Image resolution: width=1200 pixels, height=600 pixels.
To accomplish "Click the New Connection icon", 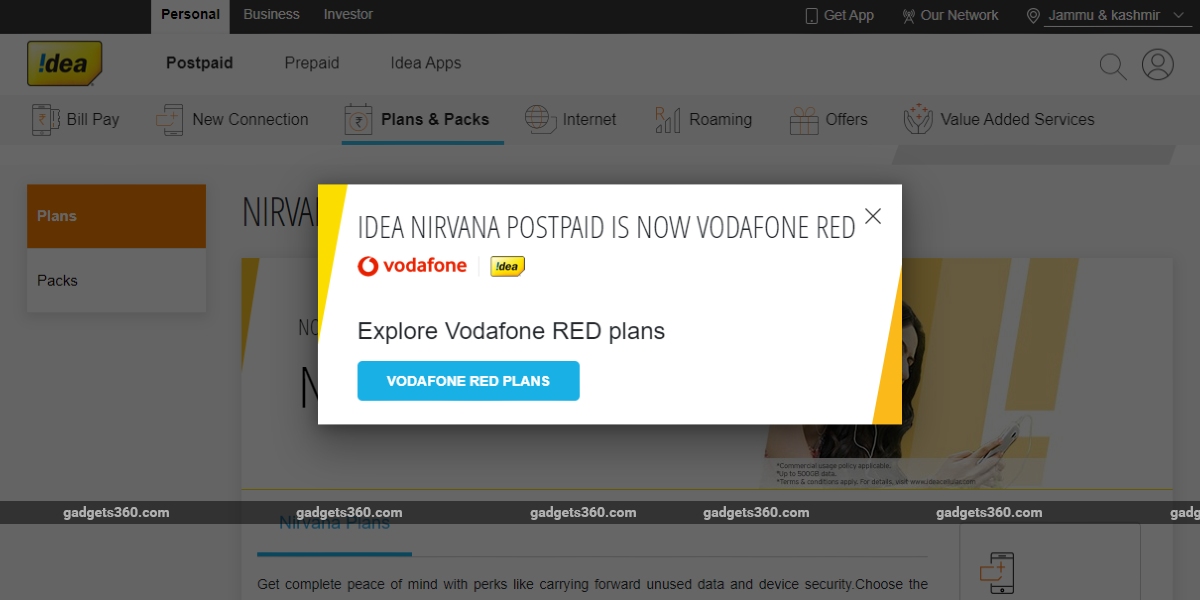I will [170, 120].
